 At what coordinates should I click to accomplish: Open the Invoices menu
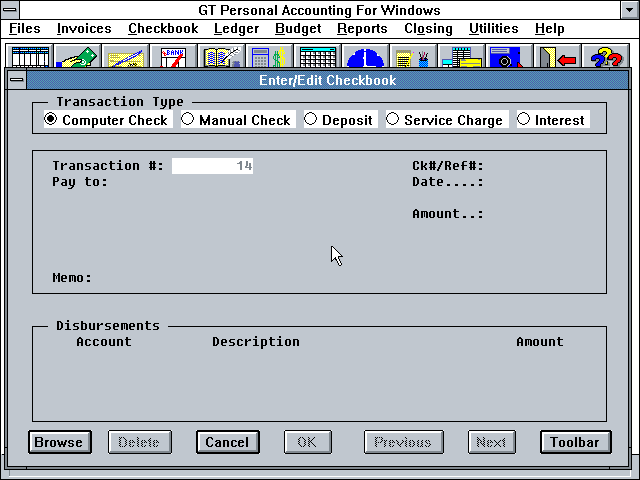click(84, 29)
